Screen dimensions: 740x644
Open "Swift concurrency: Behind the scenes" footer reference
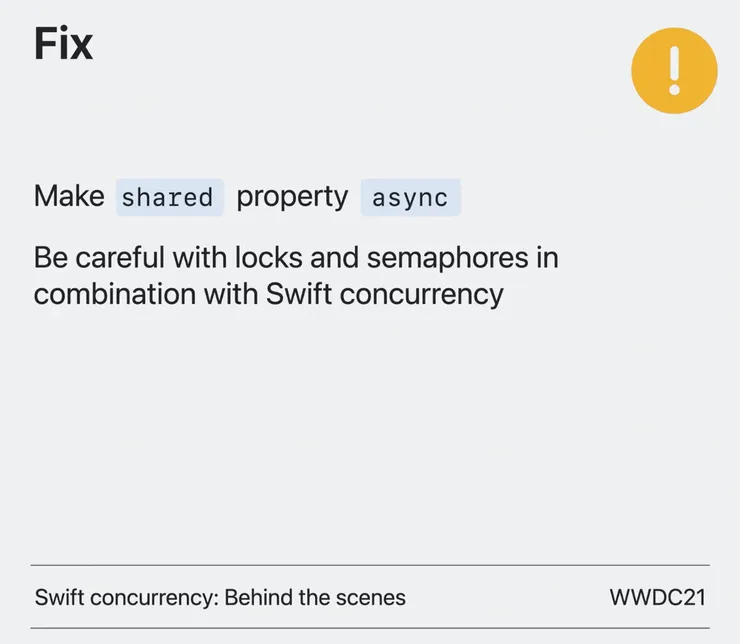click(220, 598)
